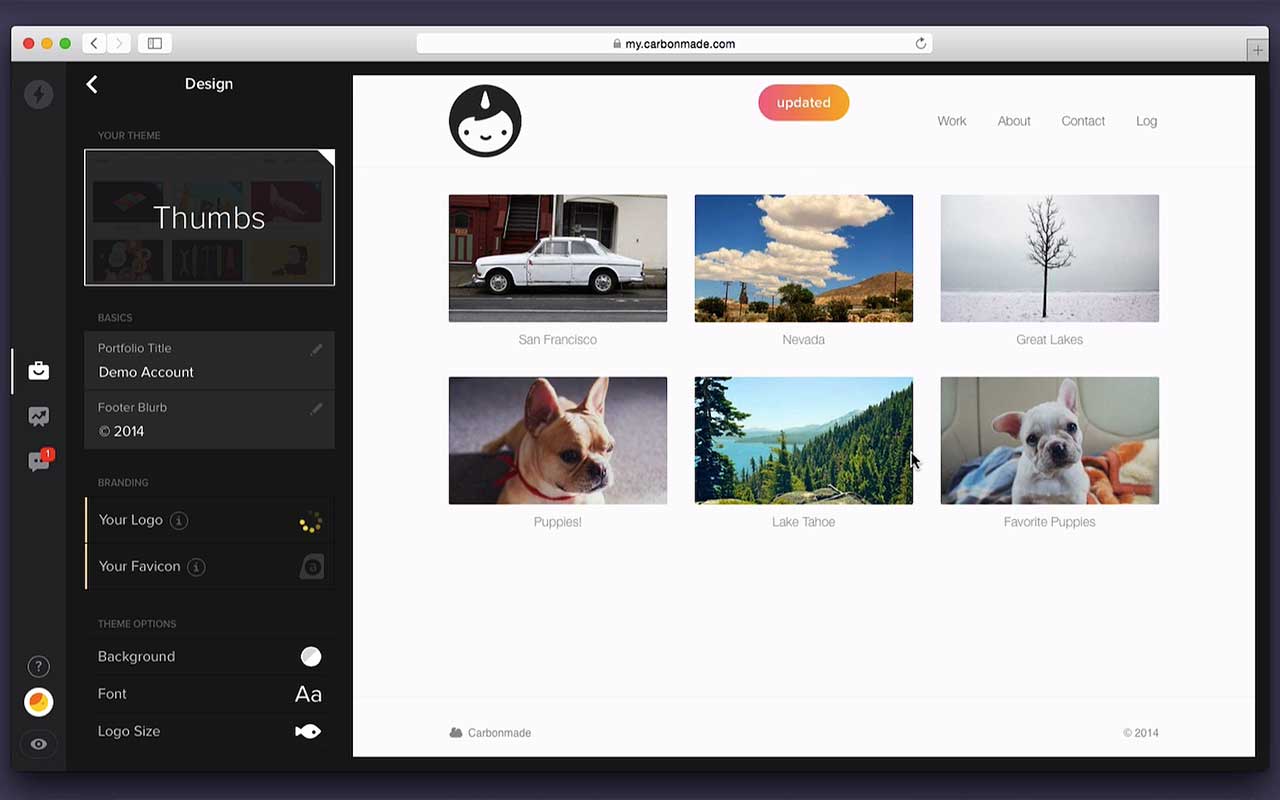Click the lightning bolt icon at top left

tap(38, 93)
